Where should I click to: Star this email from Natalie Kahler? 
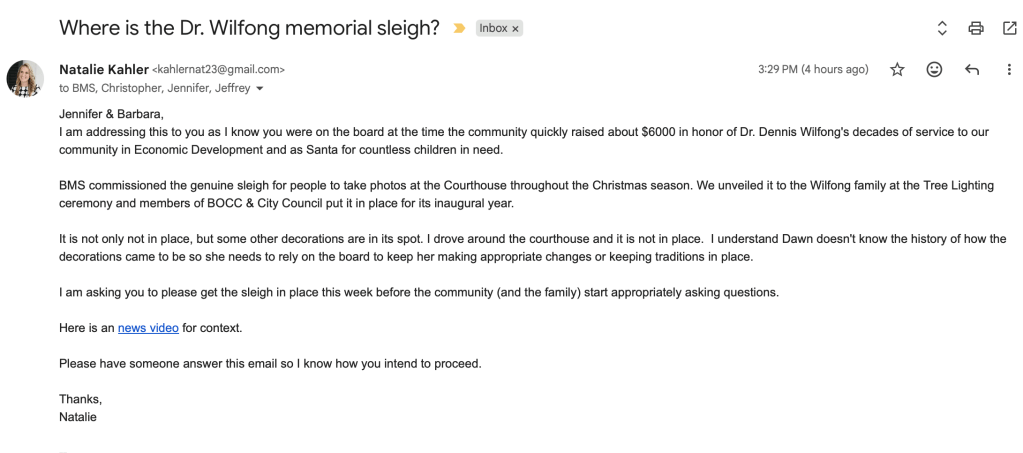tap(897, 70)
